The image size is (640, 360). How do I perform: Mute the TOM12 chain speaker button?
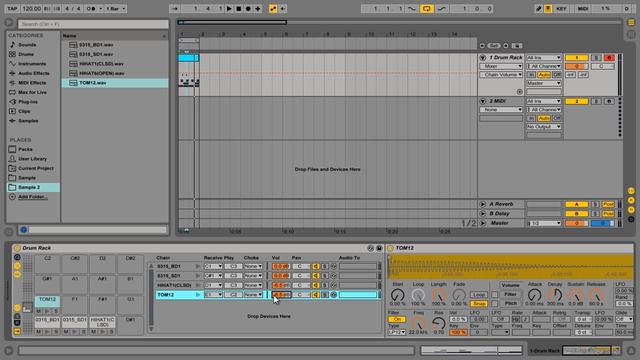coord(316,295)
